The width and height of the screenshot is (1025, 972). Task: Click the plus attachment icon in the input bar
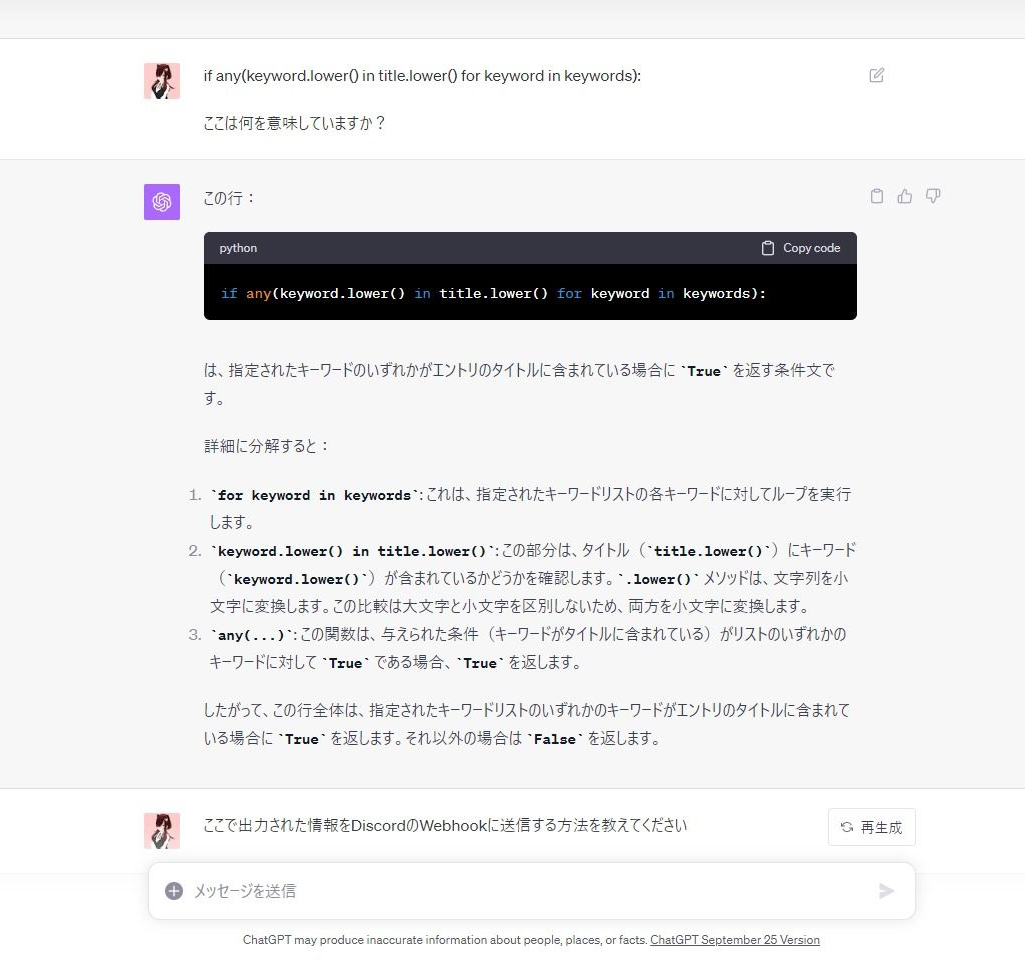[176, 890]
